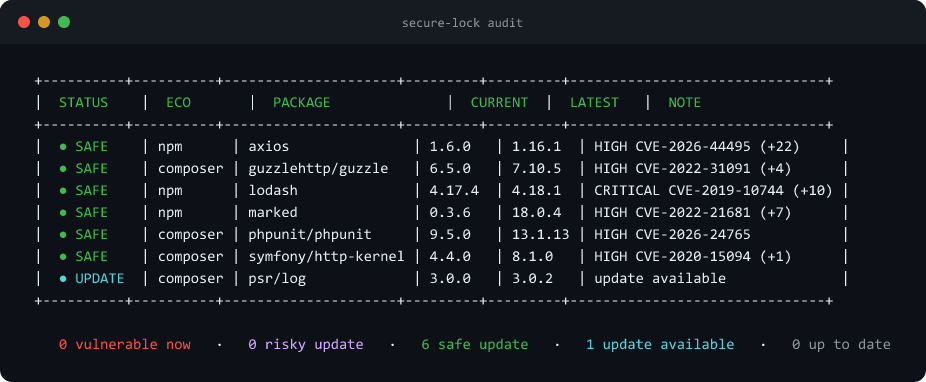Screen dimensions: 926x382
Task: Click the 'guzzlehttp/guzzle' package name
Action: (x=318, y=169)
